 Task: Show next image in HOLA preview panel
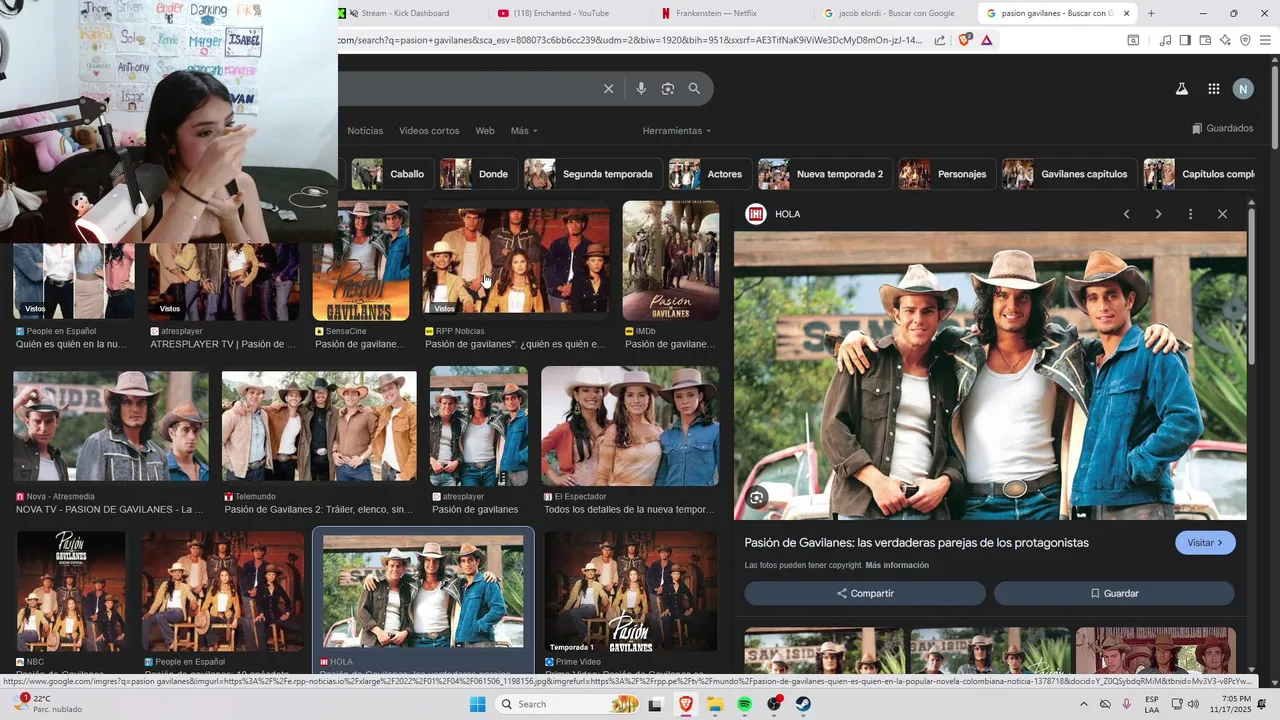[1158, 214]
